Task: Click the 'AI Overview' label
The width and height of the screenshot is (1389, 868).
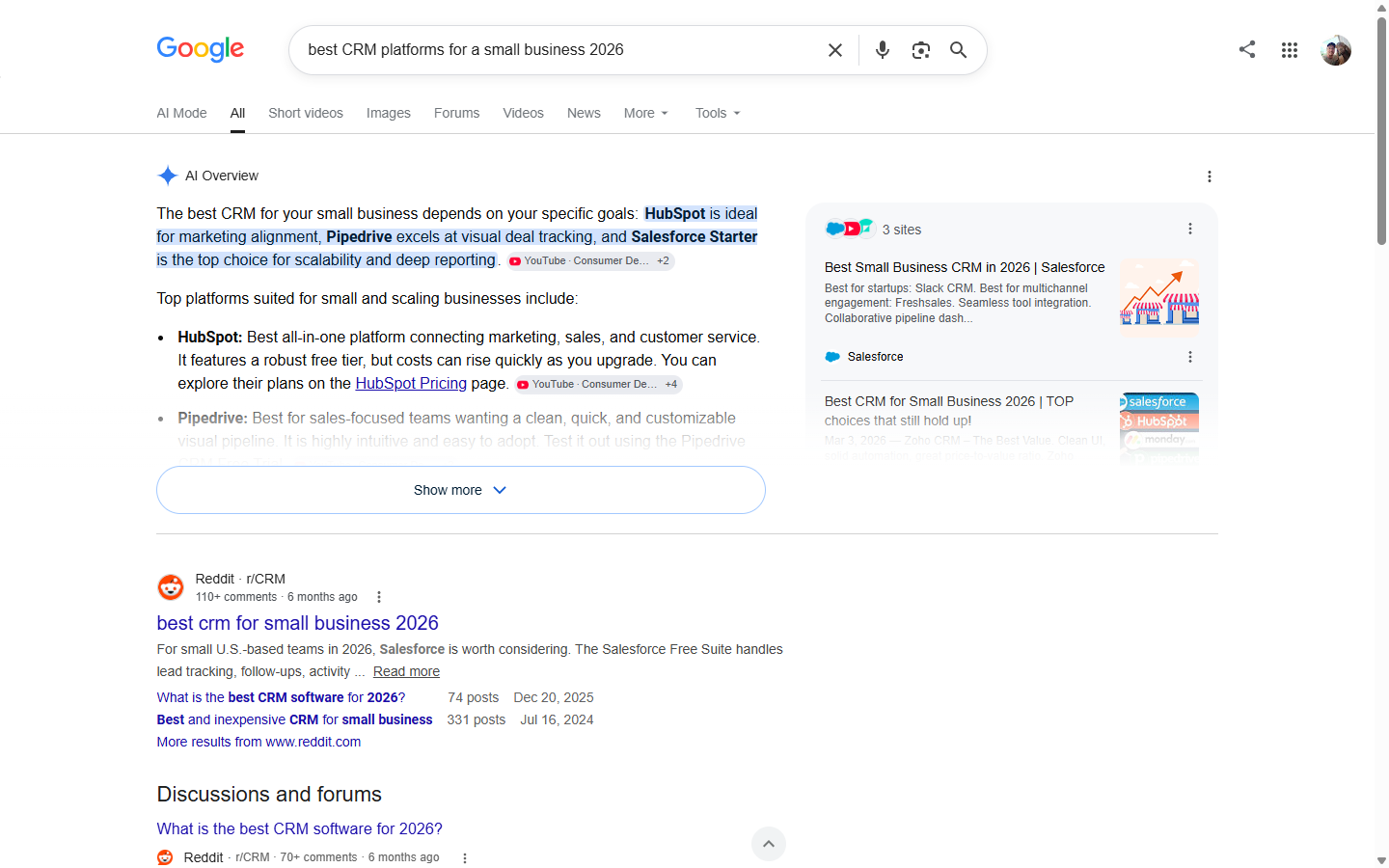Action: (x=222, y=176)
